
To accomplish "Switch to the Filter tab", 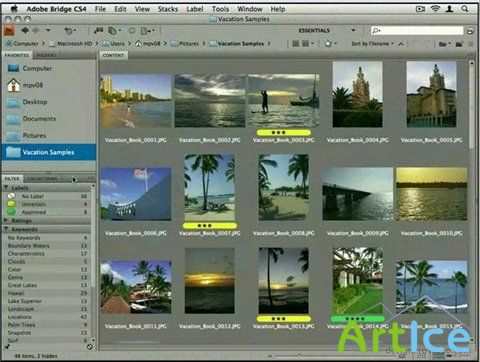I will pos(12,179).
